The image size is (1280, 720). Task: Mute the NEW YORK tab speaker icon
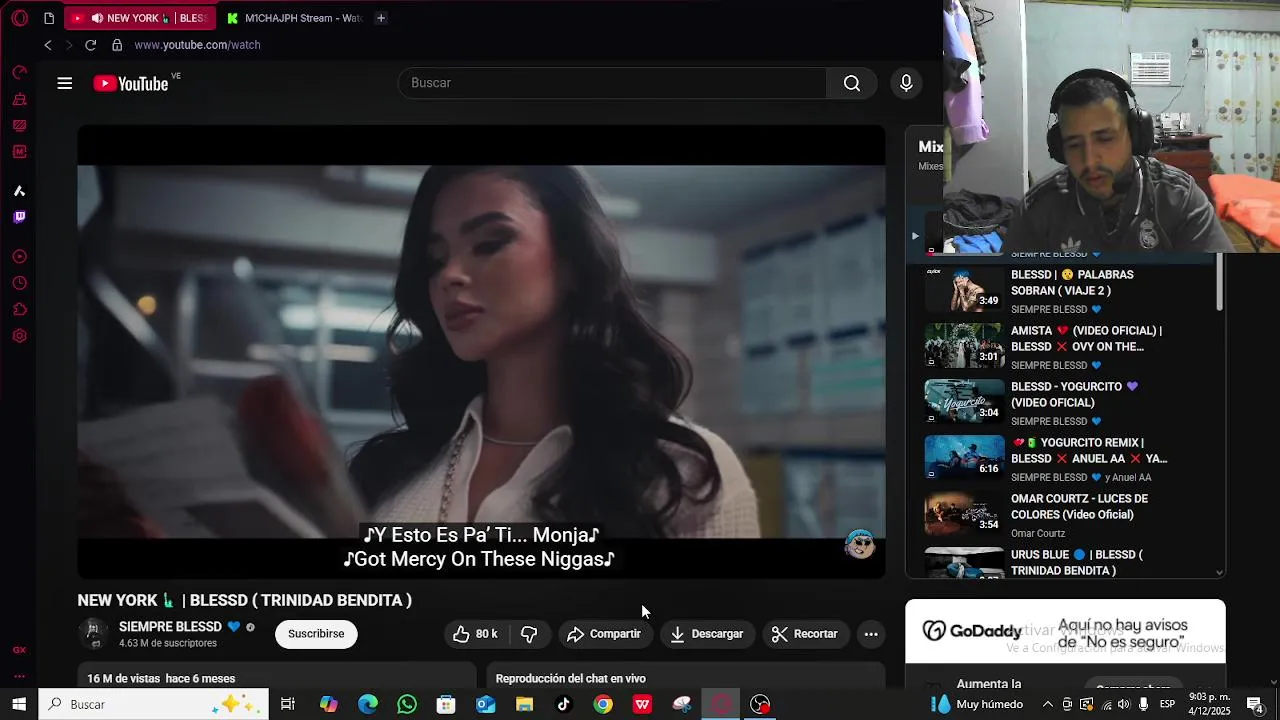click(x=97, y=18)
